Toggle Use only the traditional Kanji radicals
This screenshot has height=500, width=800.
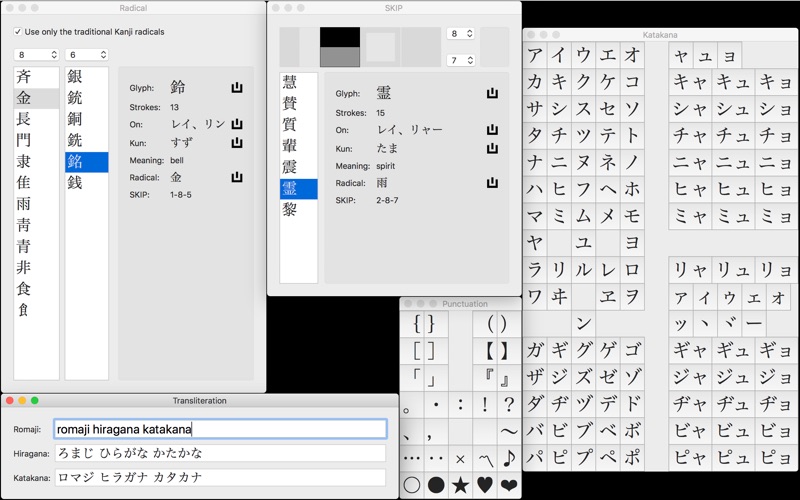18,32
